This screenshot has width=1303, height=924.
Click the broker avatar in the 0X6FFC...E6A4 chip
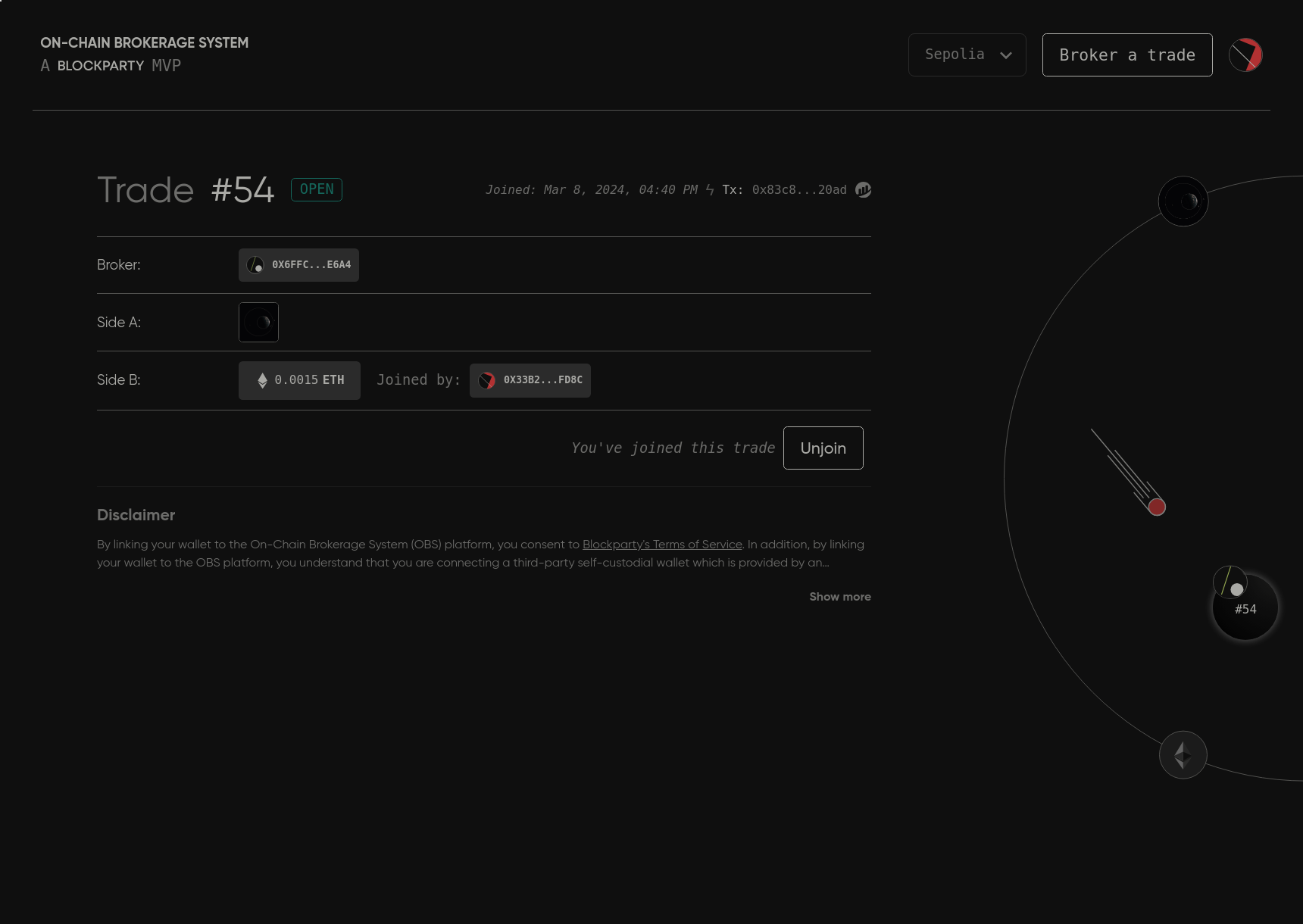tap(256, 265)
